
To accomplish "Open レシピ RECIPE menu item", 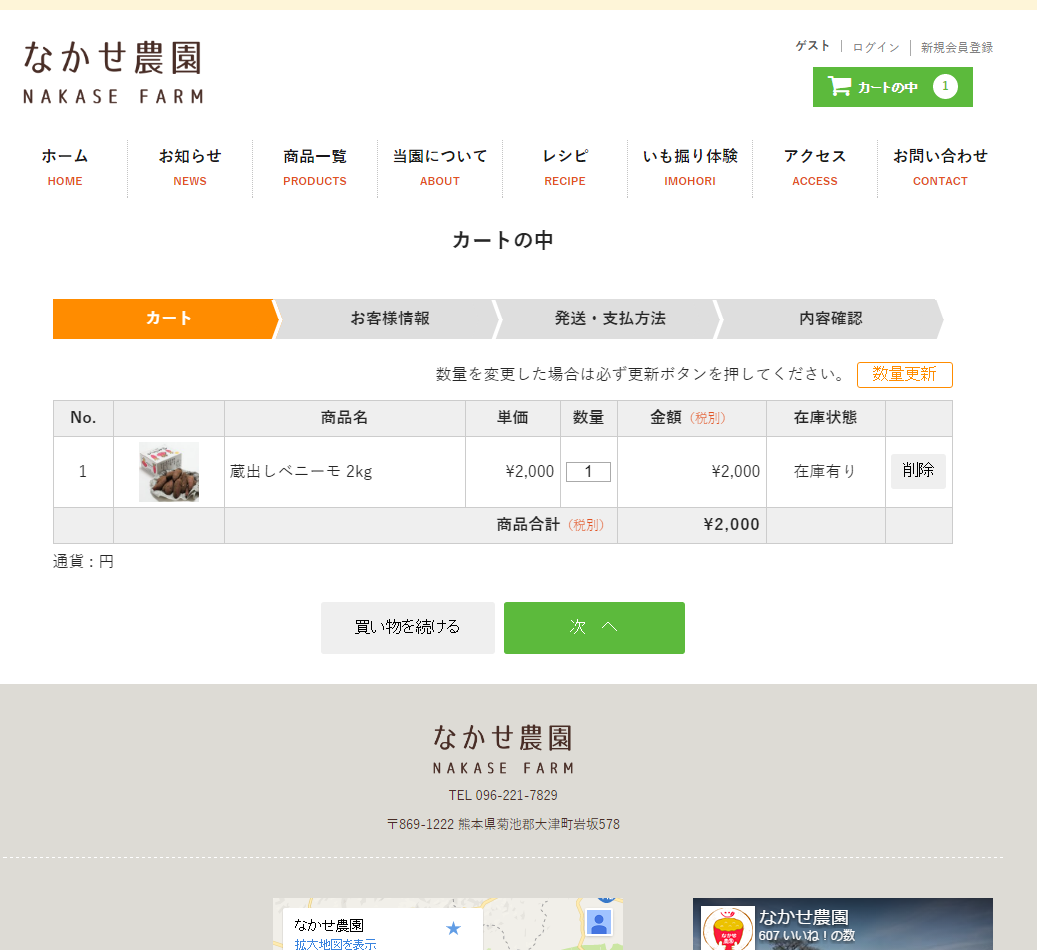I will click(x=565, y=168).
